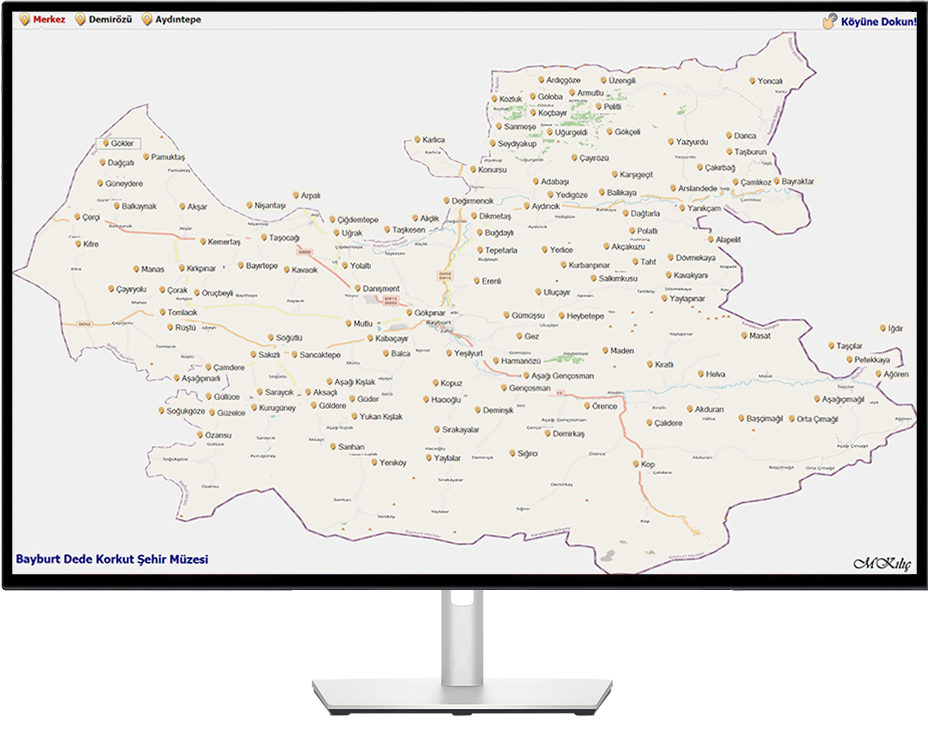Viewport: 932px width, 731px height.
Task: Click the Yeniköy village pin
Action: click(x=374, y=462)
